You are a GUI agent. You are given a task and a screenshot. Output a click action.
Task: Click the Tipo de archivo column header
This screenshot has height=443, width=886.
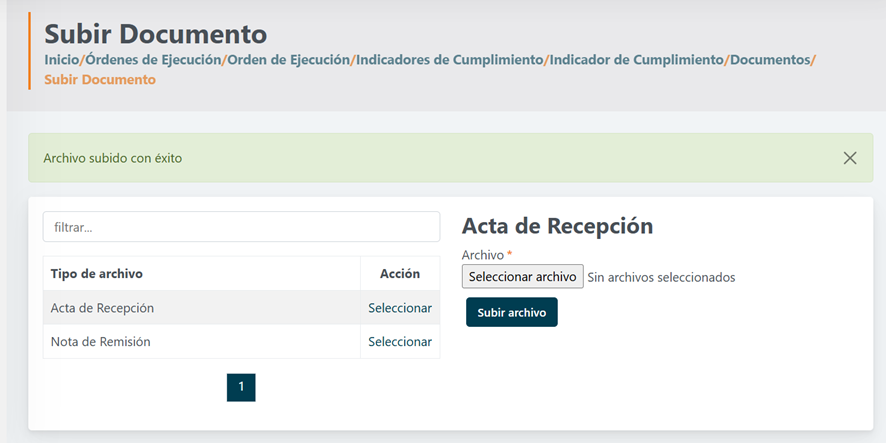pyautogui.click(x=97, y=274)
